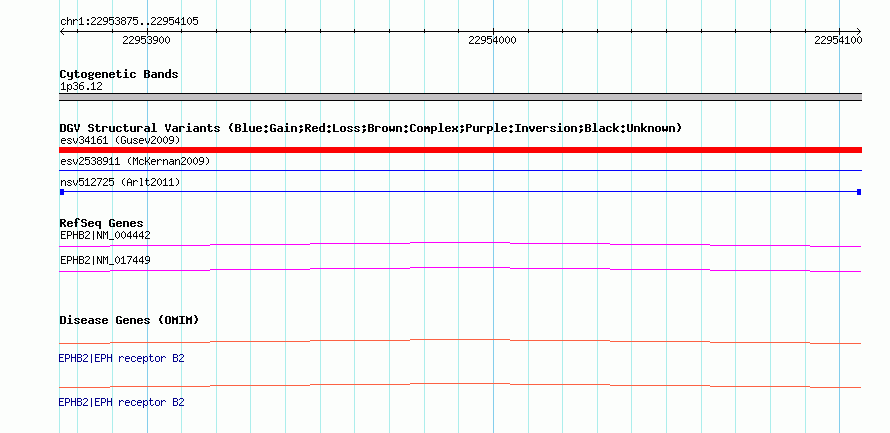Click the left arrowhead of the ruler
The width and height of the screenshot is (890, 433).
[62, 31]
